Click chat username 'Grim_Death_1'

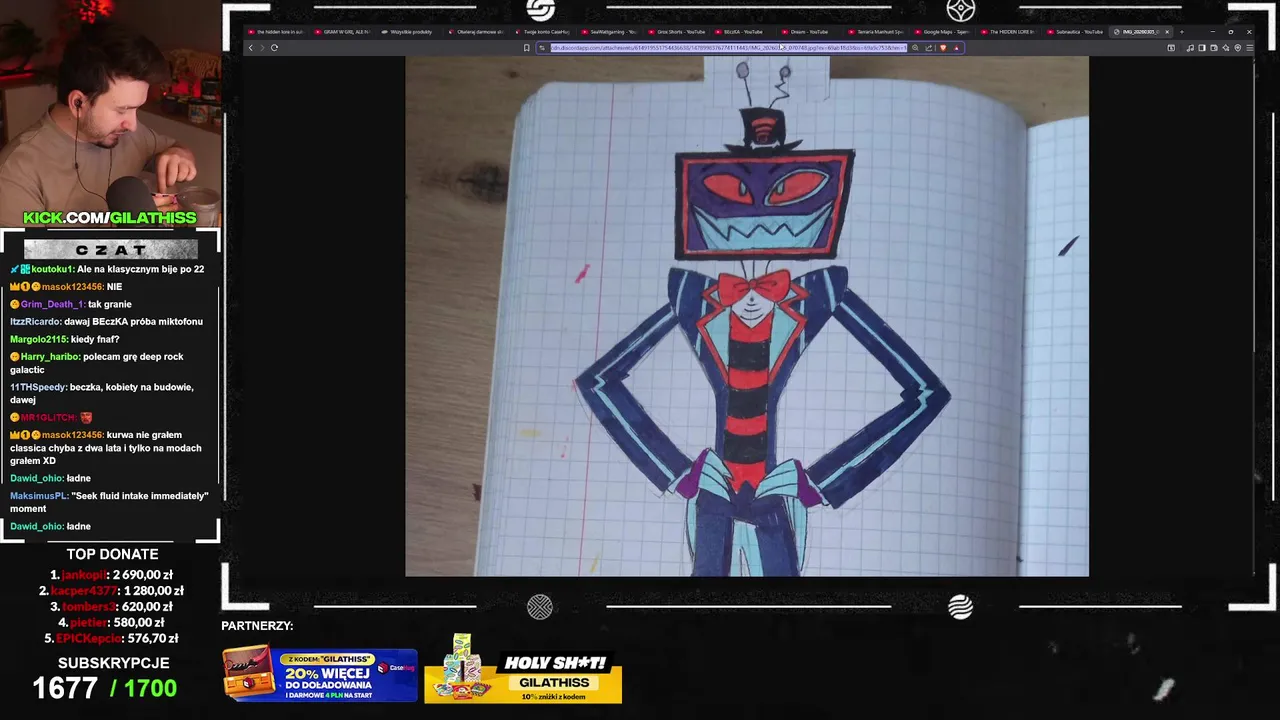coord(52,304)
